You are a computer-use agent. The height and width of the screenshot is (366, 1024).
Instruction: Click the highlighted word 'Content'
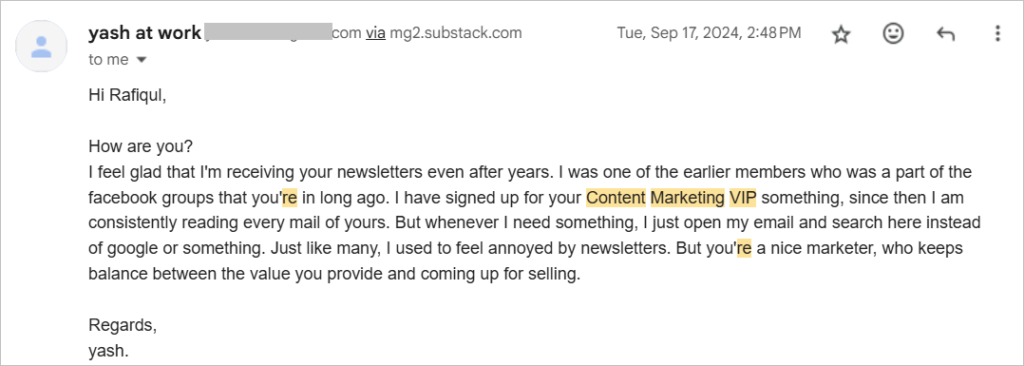[x=616, y=197]
